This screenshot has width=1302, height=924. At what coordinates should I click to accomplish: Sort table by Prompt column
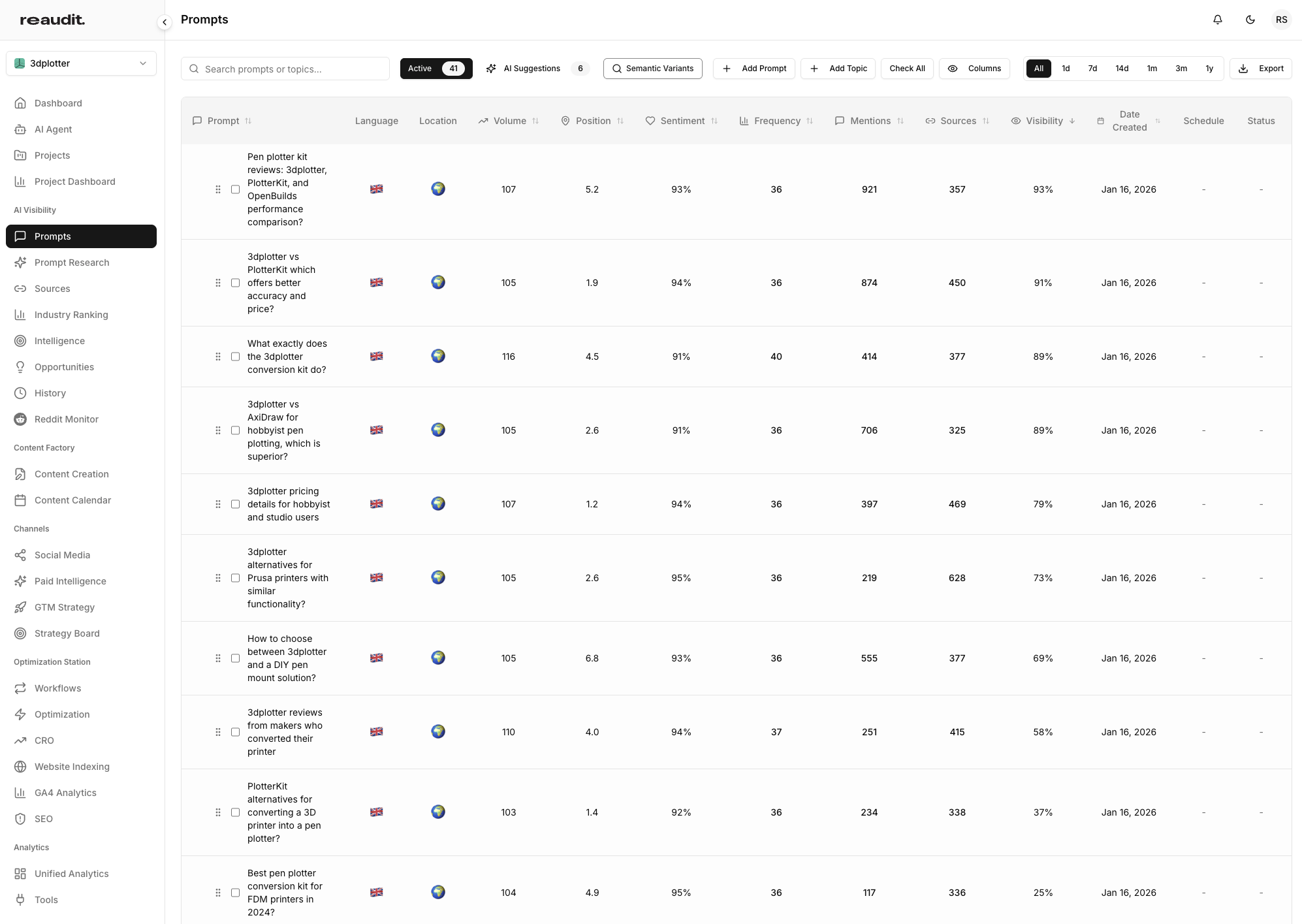223,121
